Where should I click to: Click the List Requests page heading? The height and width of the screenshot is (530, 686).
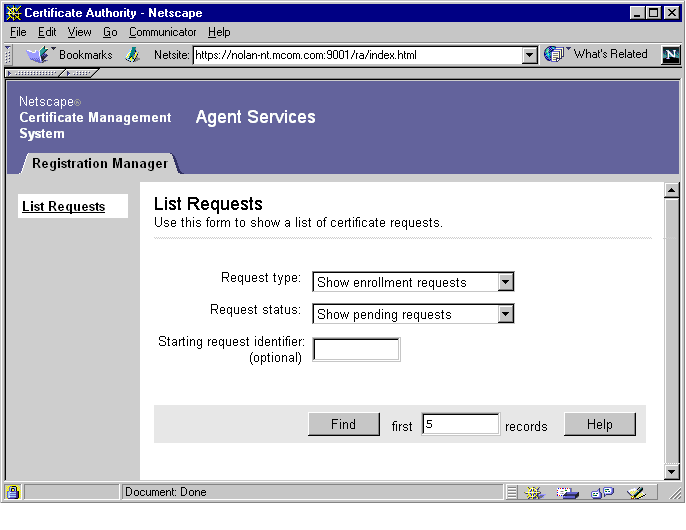[x=208, y=204]
